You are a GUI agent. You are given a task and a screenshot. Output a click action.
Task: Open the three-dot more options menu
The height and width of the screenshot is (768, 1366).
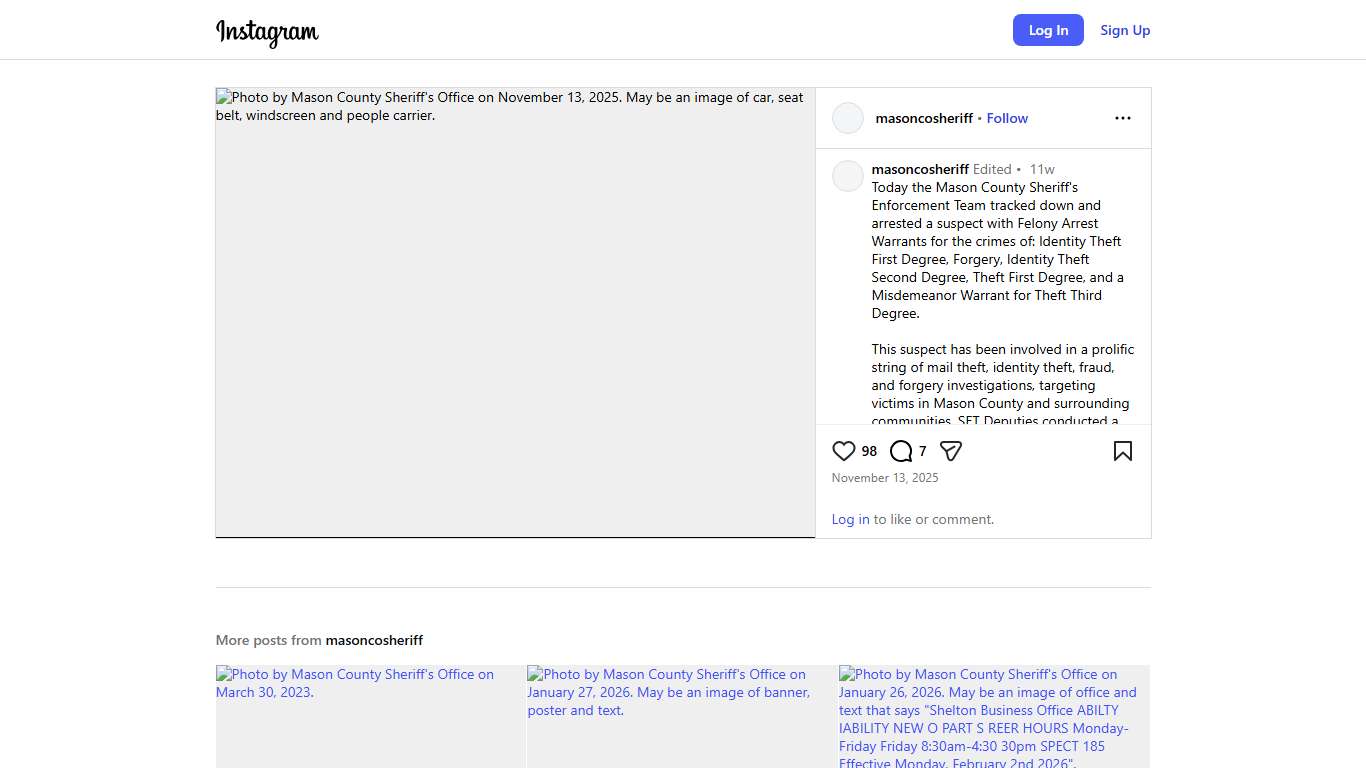point(1123,118)
